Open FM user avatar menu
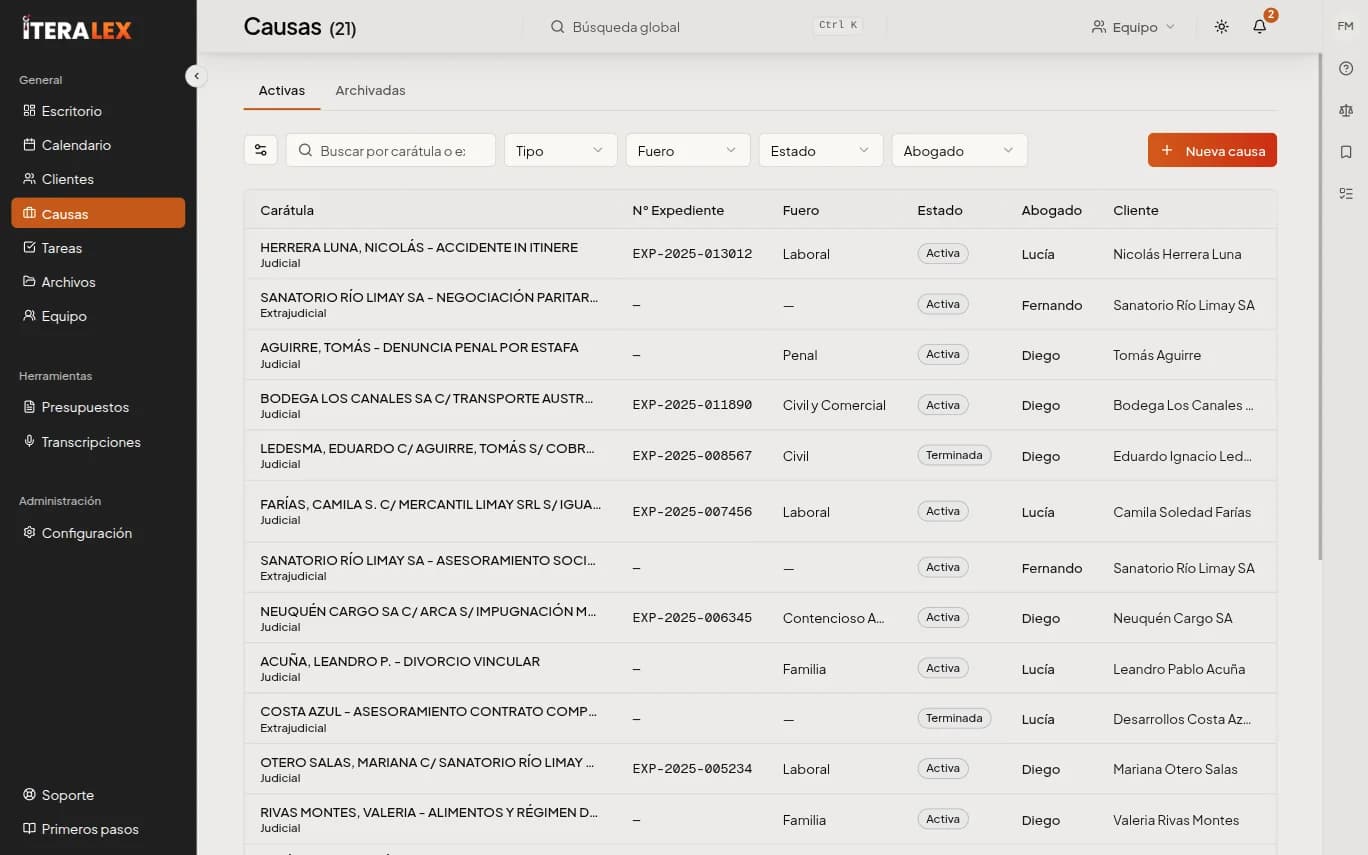Image resolution: width=1368 pixels, height=855 pixels. pos(1345,26)
